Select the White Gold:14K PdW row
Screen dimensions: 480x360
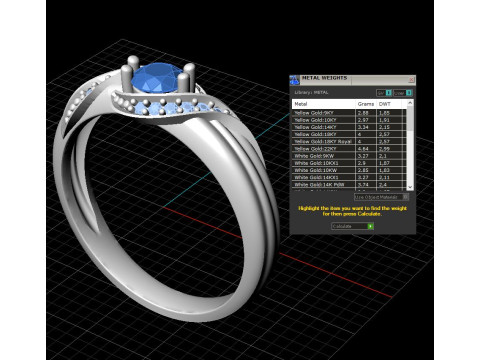349,184
